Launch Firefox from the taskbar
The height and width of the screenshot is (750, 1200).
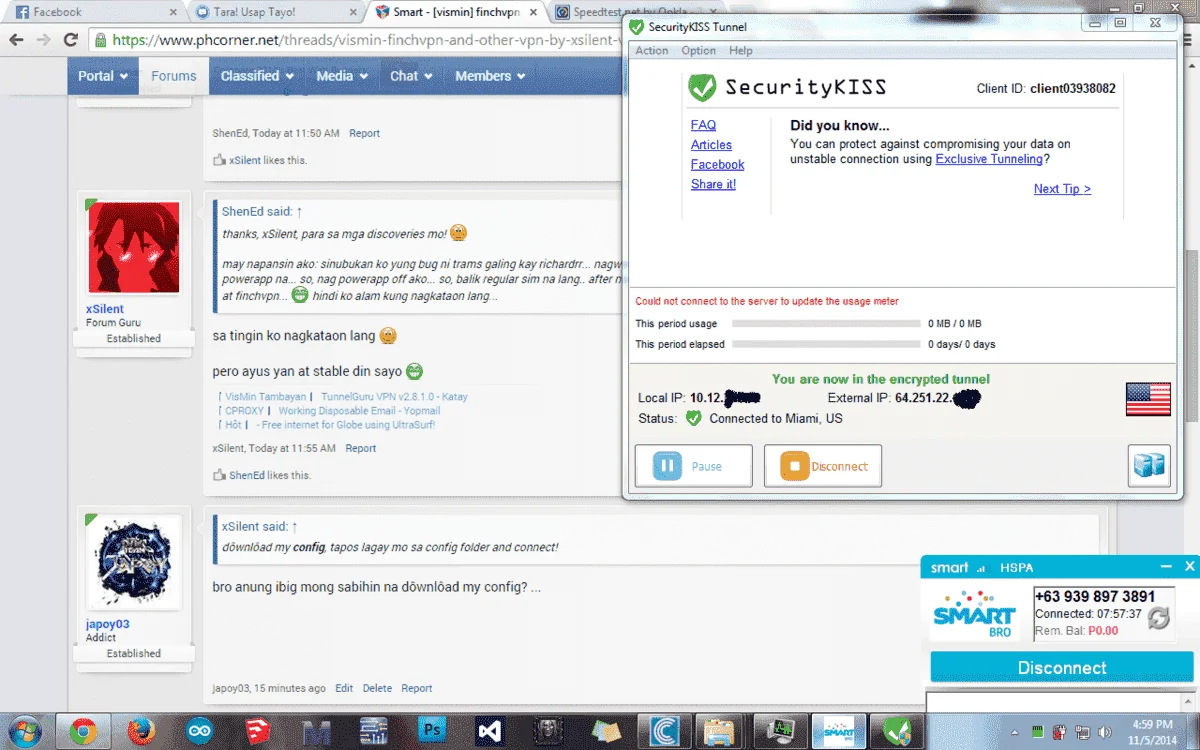click(141, 731)
